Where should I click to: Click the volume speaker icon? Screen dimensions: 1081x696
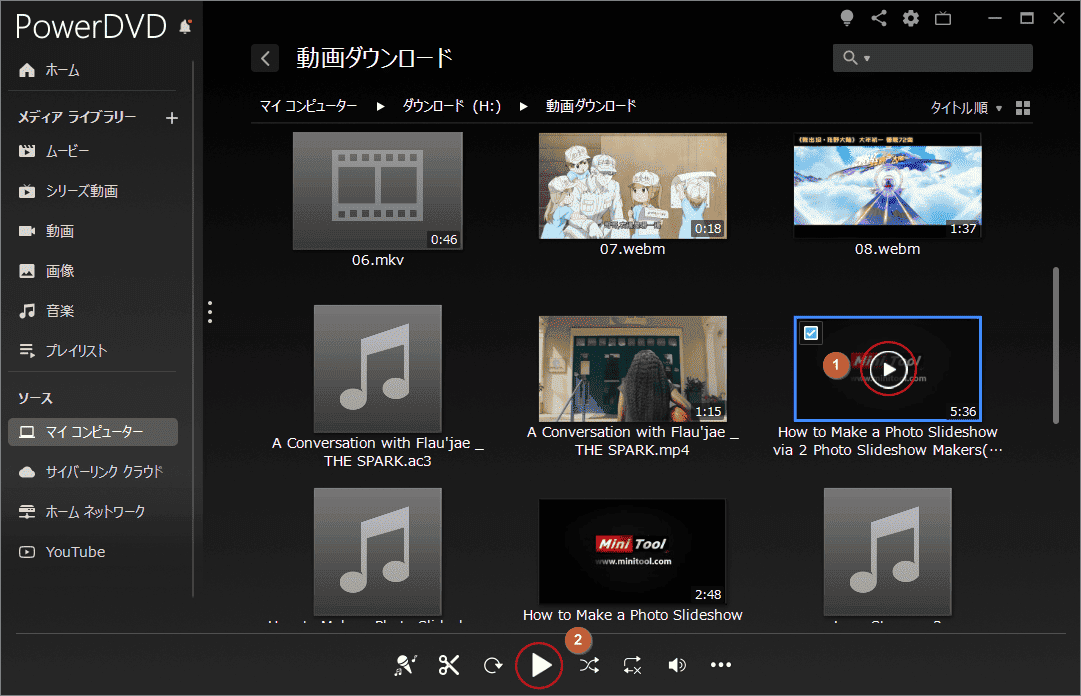pyautogui.click(x=677, y=665)
